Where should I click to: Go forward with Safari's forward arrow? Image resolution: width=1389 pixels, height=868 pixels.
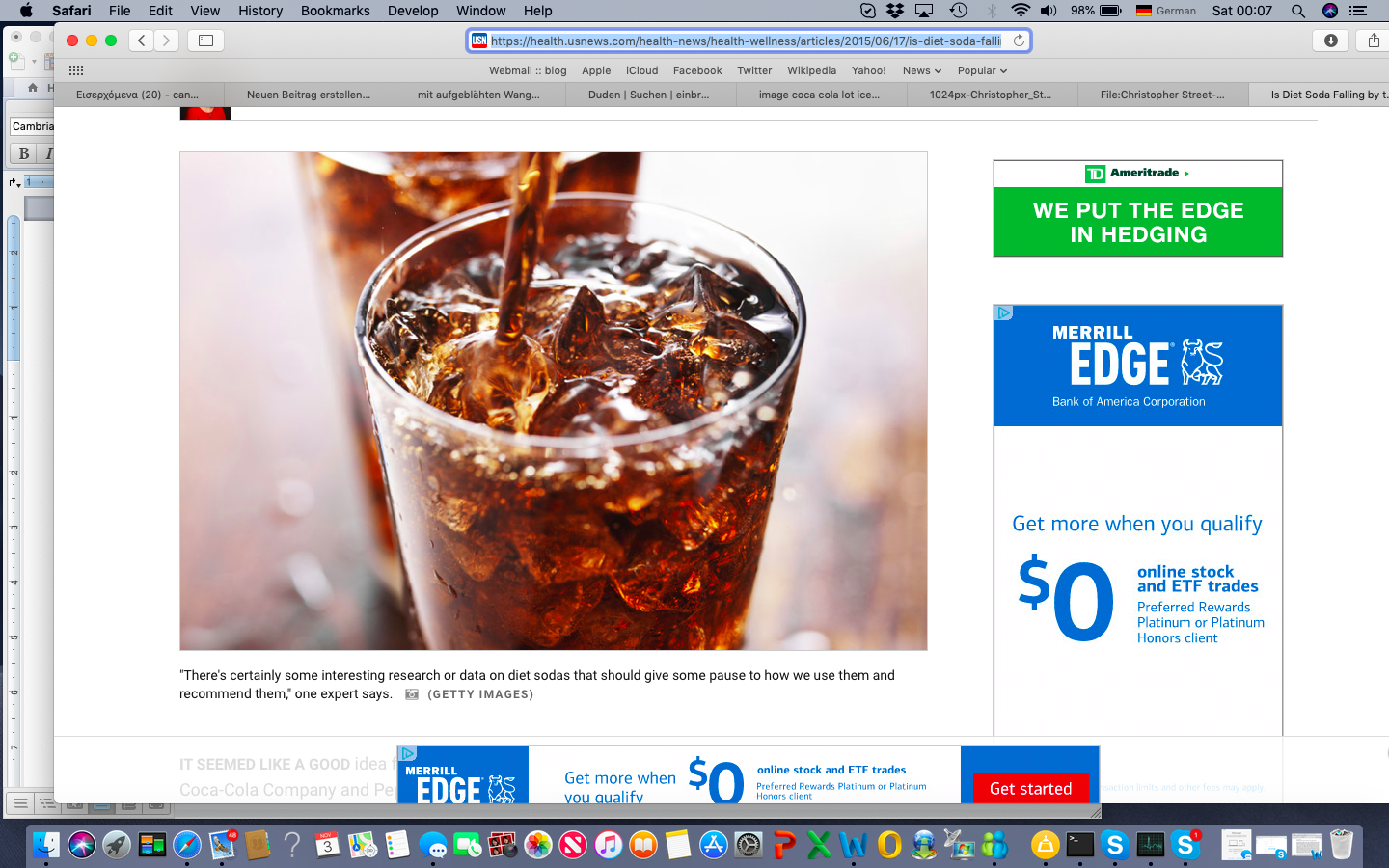(x=166, y=41)
